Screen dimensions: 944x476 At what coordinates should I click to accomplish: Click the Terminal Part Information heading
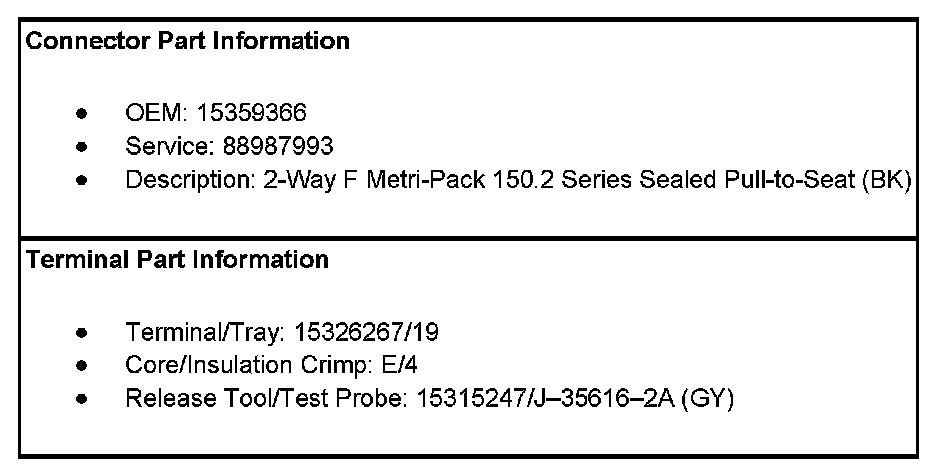[176, 260]
